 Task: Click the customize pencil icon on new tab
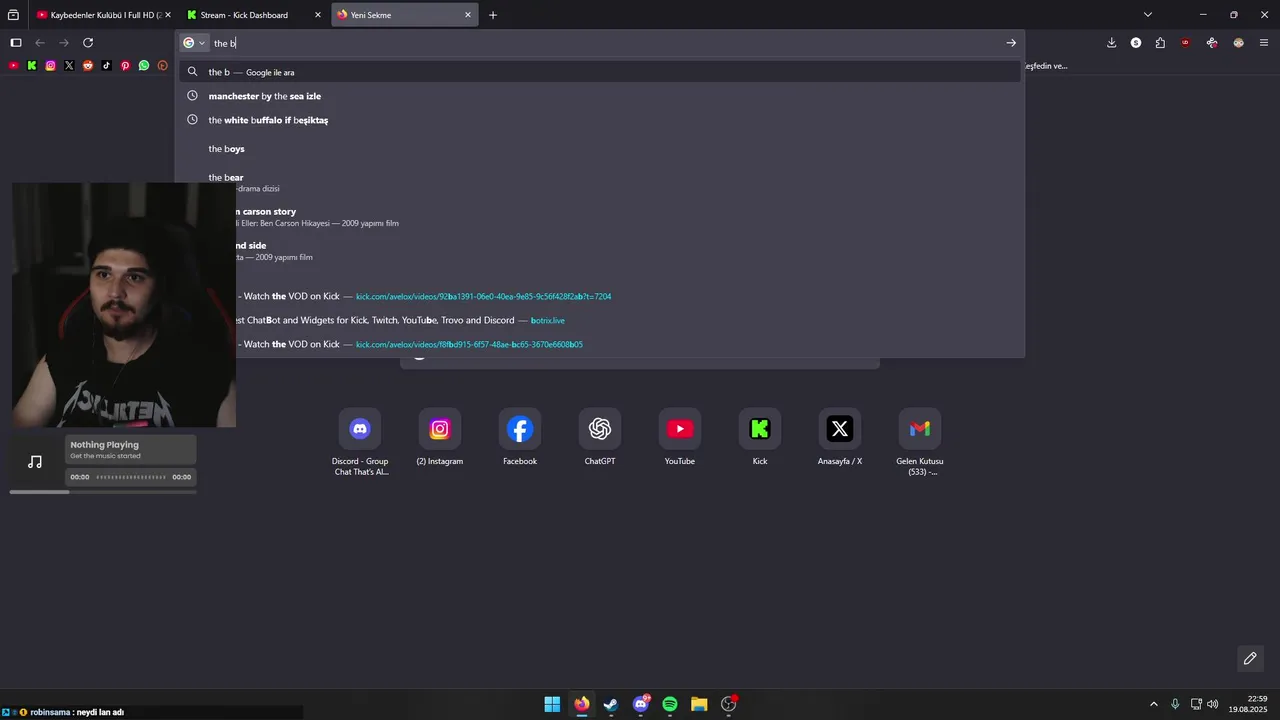1250,658
